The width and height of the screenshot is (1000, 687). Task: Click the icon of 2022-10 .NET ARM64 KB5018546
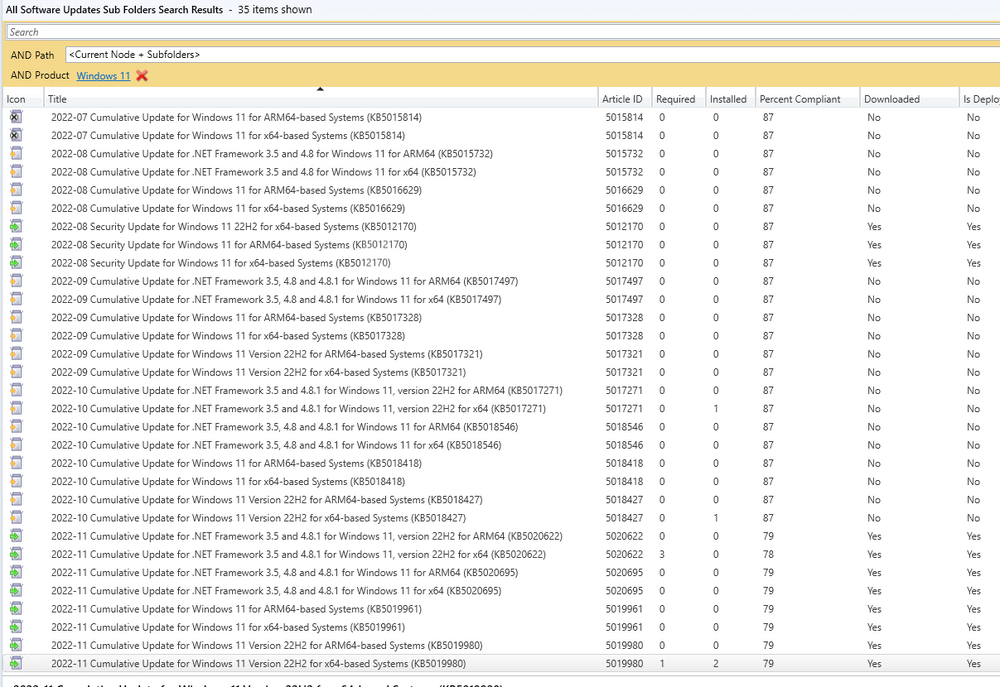click(x=15, y=427)
